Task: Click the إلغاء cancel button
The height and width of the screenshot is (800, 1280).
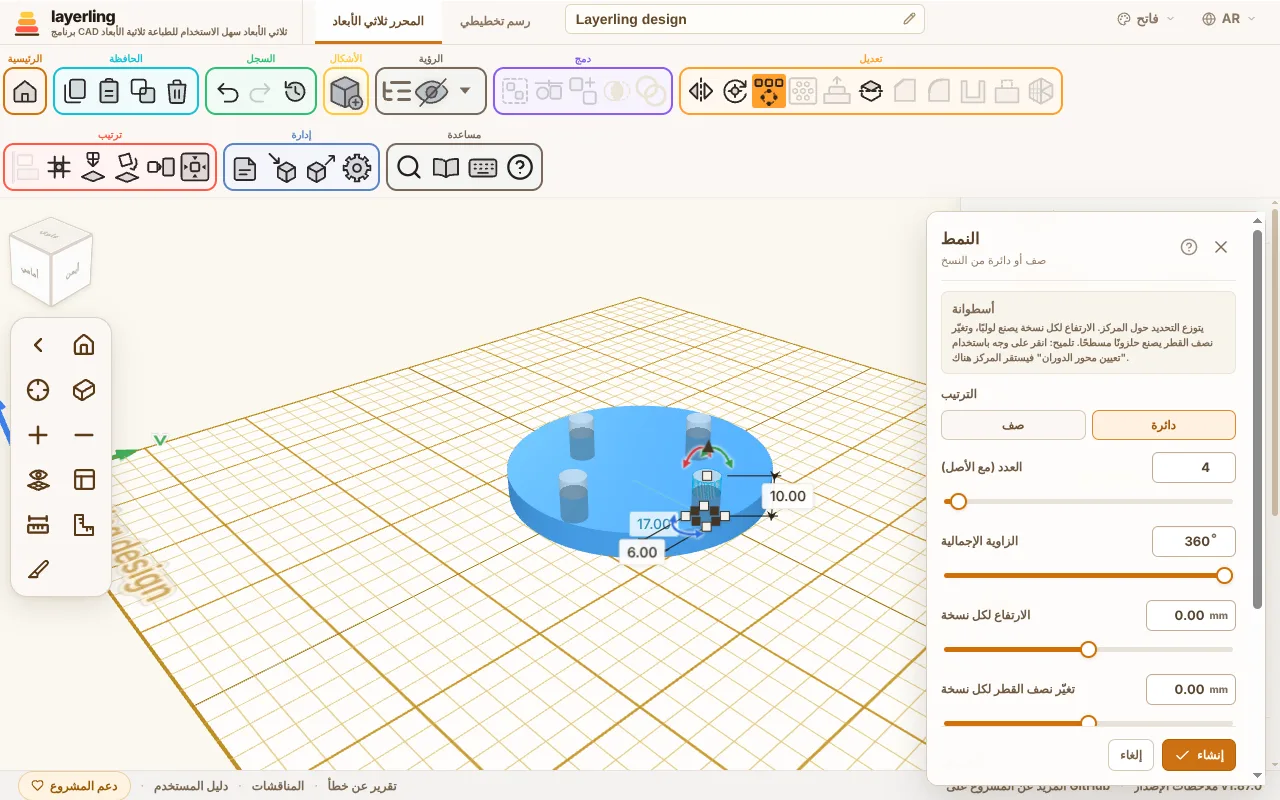Action: point(1131,755)
